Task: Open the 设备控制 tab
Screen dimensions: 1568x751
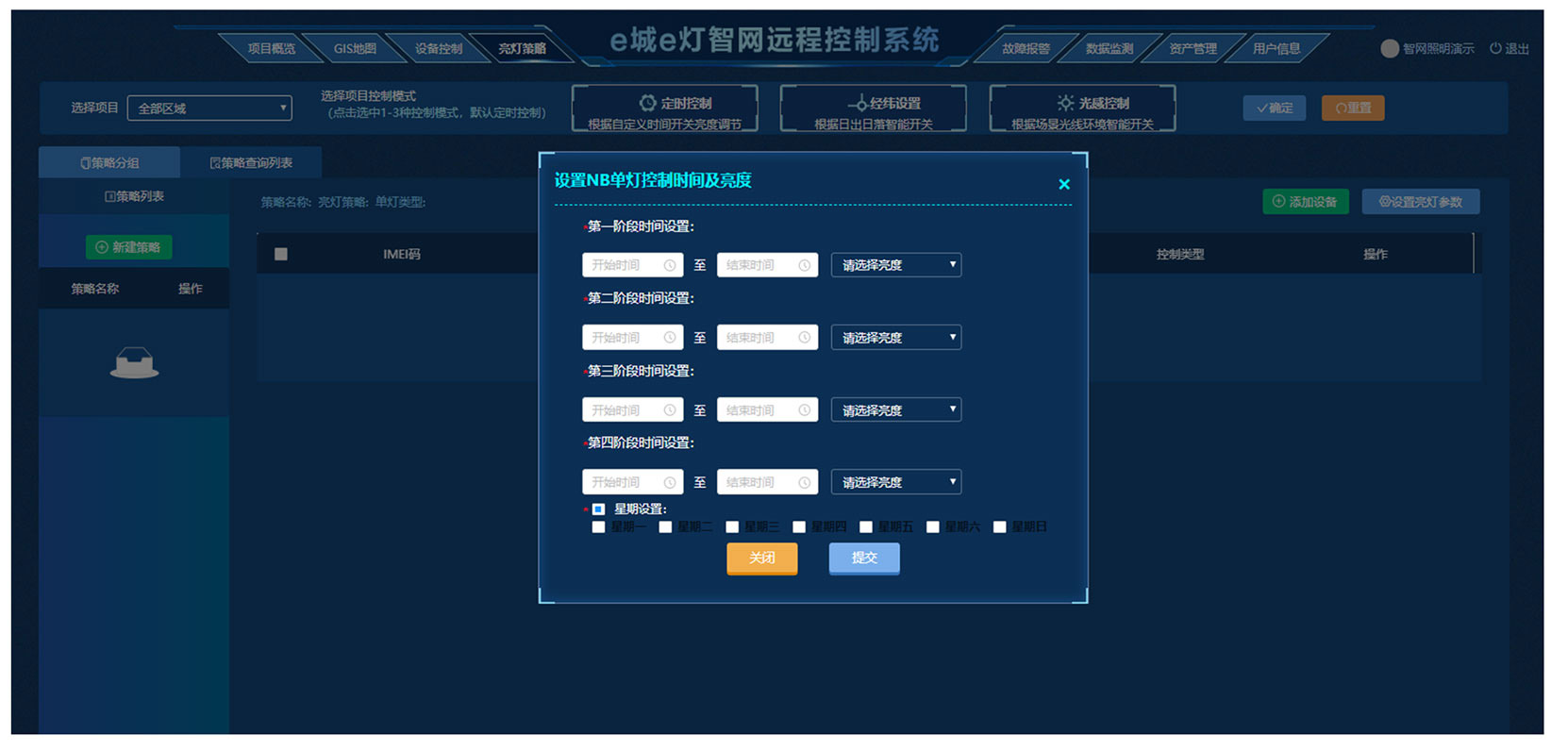Action: coord(439,48)
